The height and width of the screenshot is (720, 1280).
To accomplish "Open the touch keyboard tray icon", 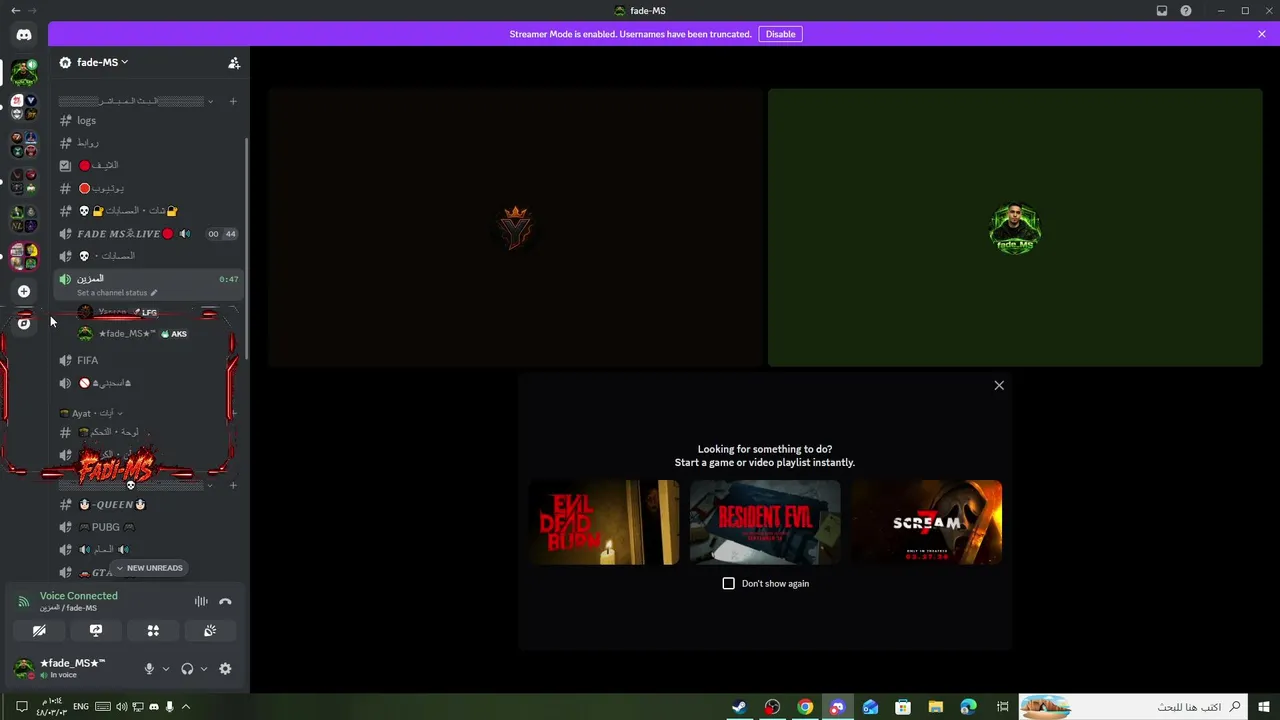I will 103,707.
